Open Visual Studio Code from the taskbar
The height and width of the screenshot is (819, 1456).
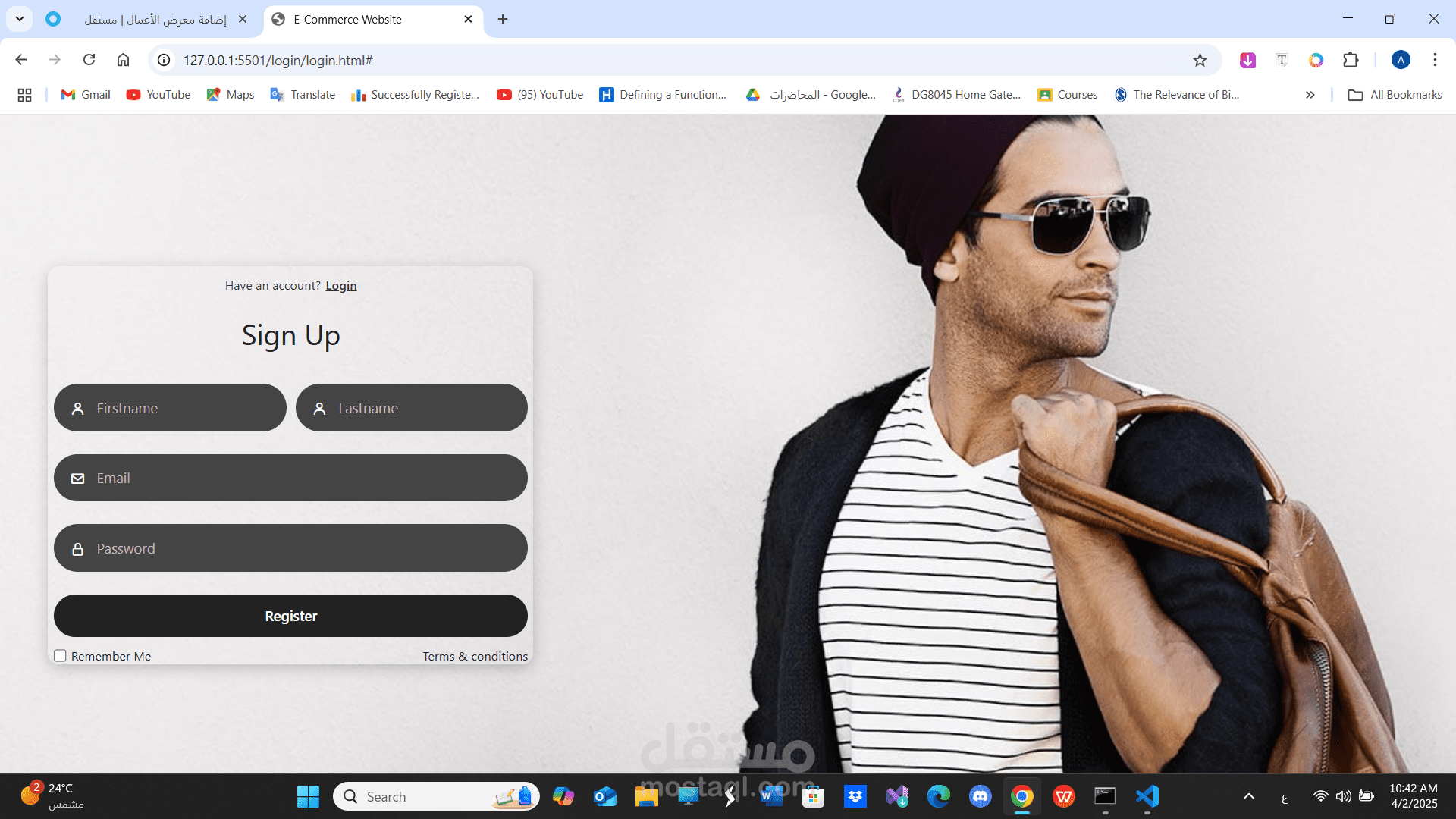click(1147, 796)
